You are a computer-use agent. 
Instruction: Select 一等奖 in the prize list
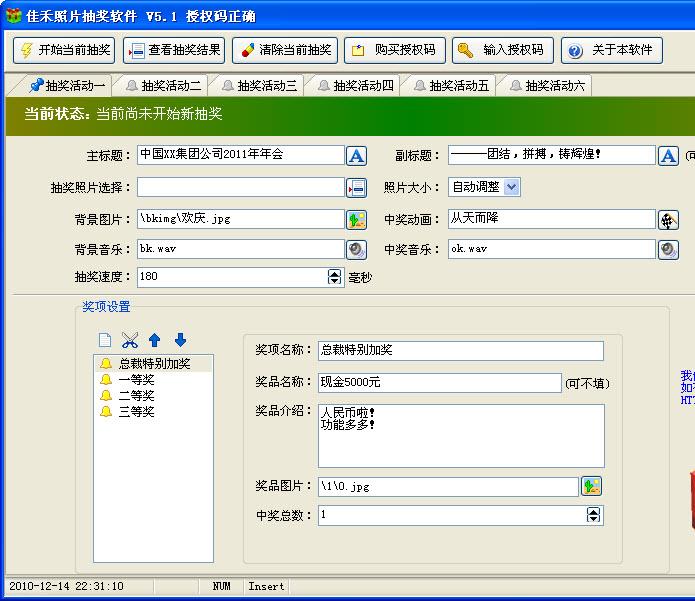136,380
